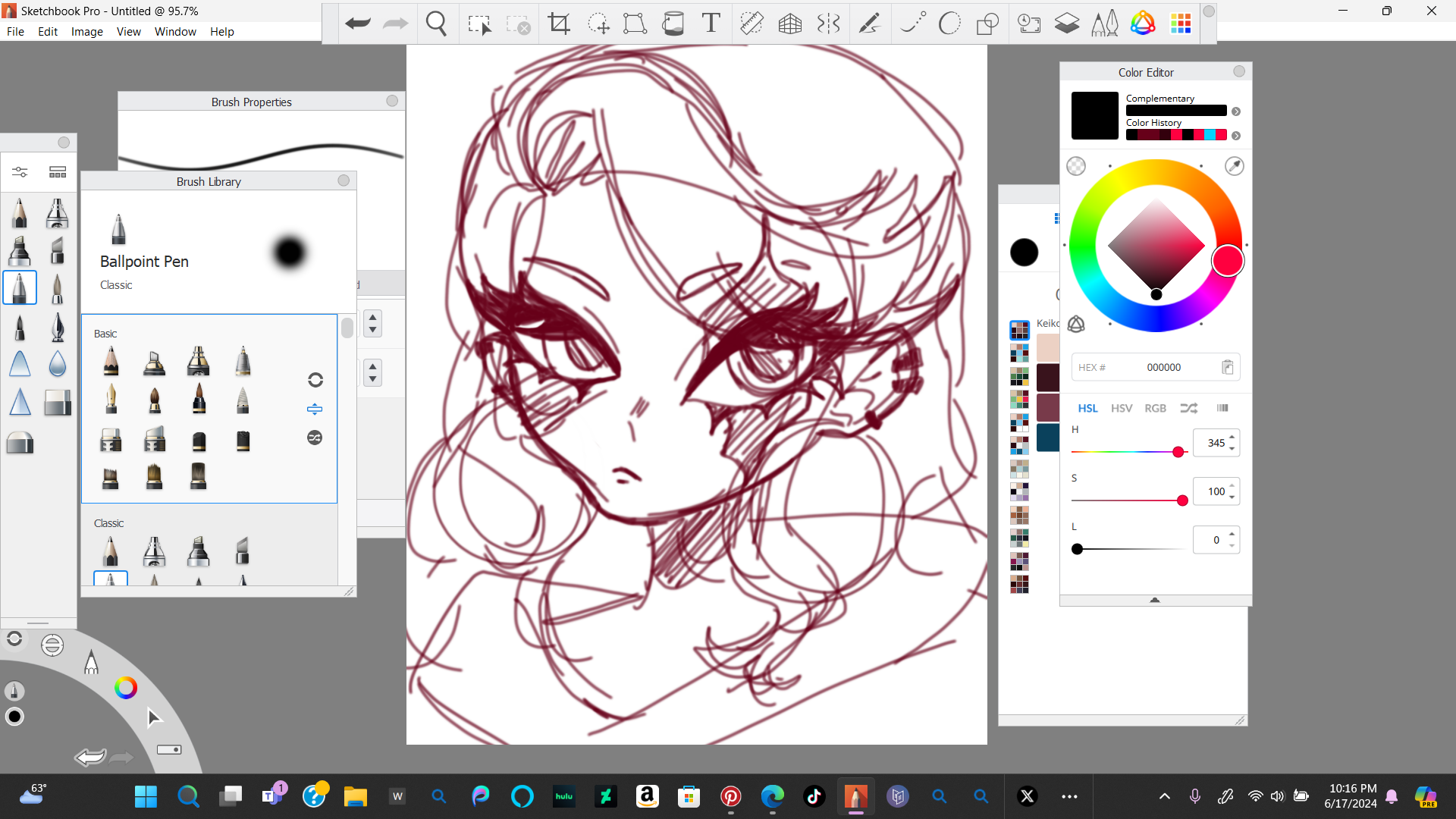Select the first pencil in Basic set
1456x819 pixels.
[111, 361]
